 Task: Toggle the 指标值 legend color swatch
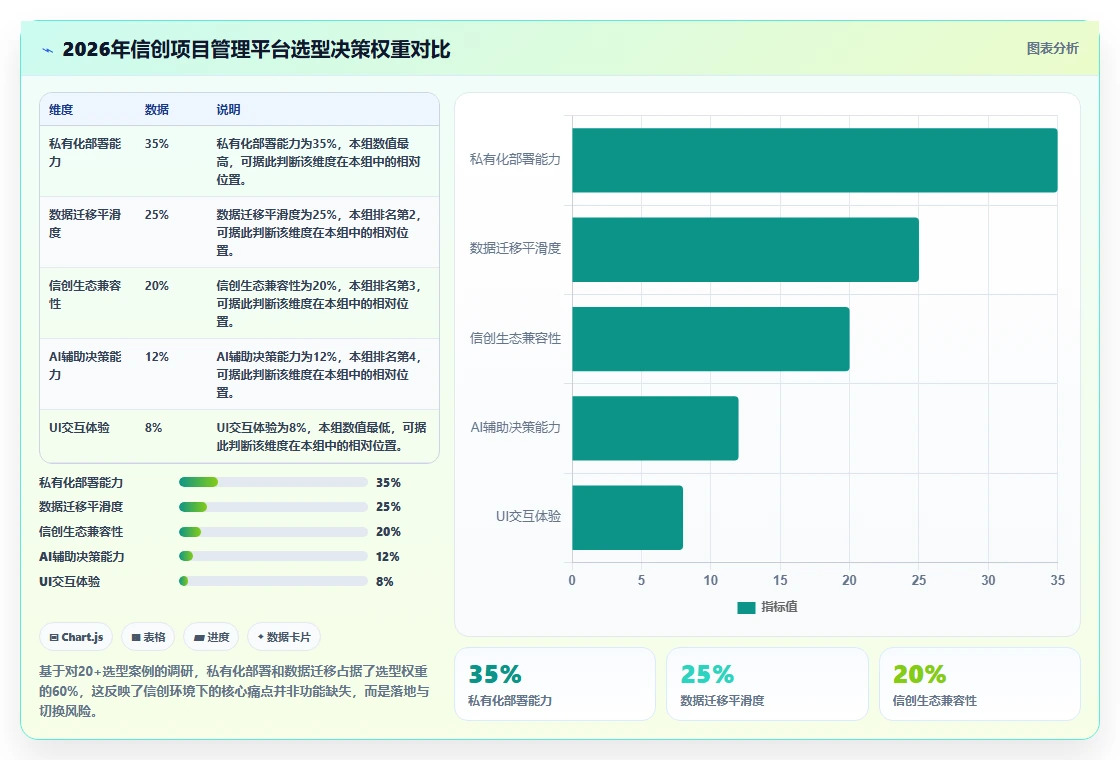pyautogui.click(x=746, y=607)
